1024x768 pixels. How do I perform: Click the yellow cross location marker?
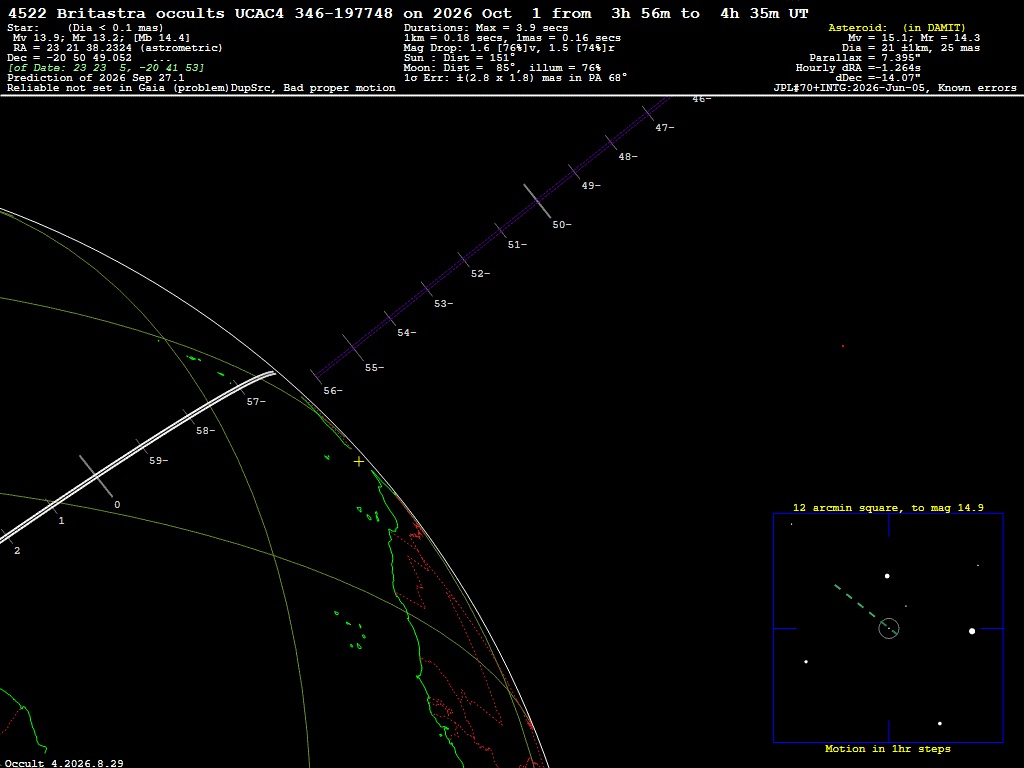(x=359, y=462)
